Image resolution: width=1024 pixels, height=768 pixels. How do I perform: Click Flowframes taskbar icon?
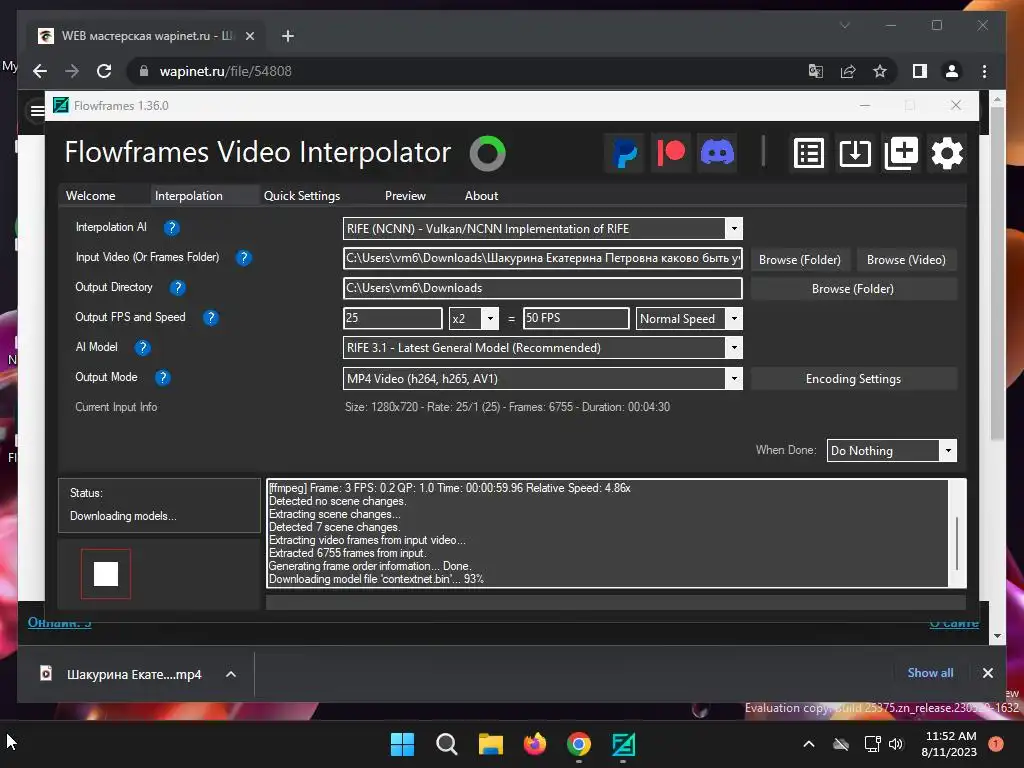623,744
